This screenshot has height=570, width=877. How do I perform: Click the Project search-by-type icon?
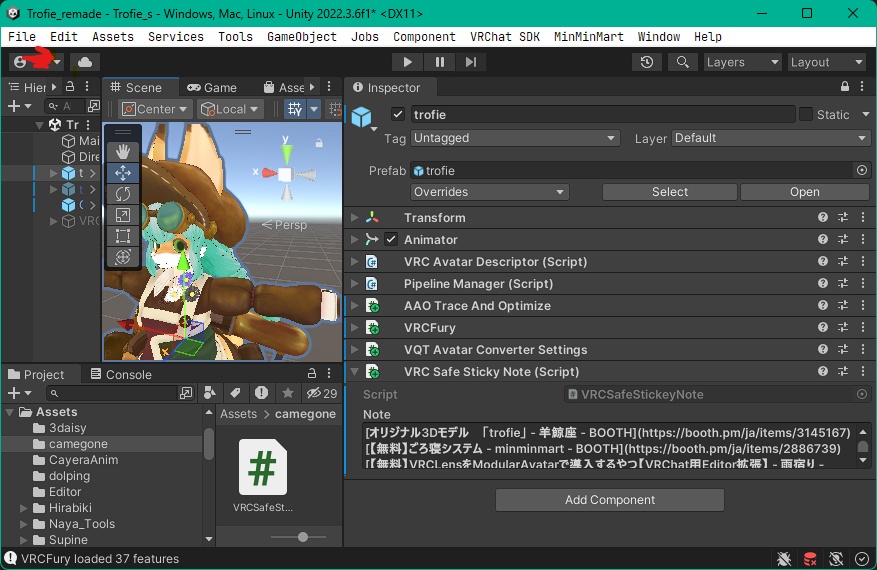[210, 393]
